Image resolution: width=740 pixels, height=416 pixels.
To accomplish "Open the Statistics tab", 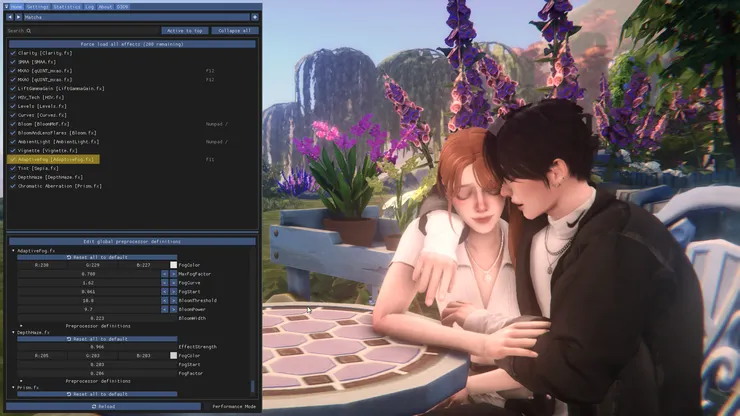I will tap(67, 7).
